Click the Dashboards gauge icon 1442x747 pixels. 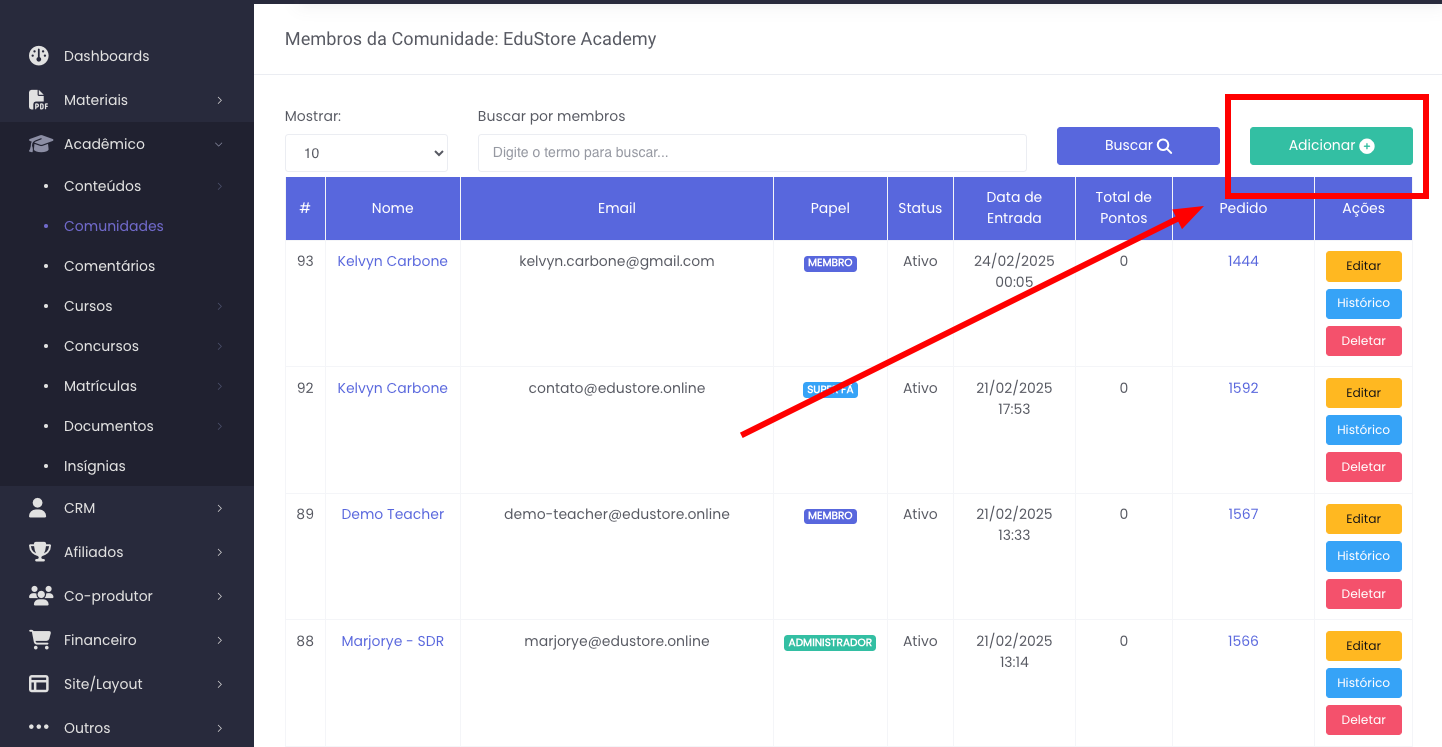pyautogui.click(x=39, y=56)
